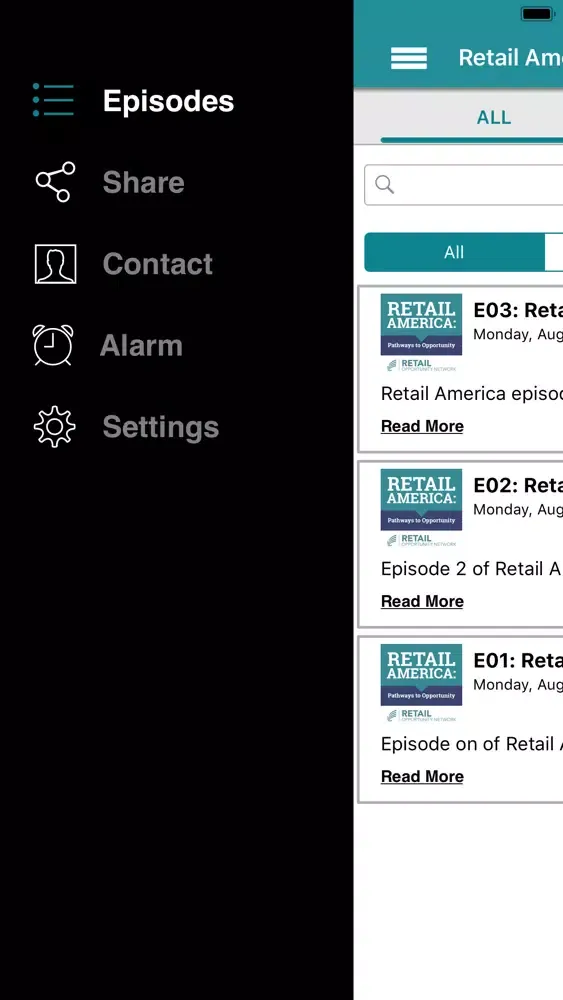Tap the E03 episode artwork thumbnail
563x1000 pixels.
click(421, 333)
